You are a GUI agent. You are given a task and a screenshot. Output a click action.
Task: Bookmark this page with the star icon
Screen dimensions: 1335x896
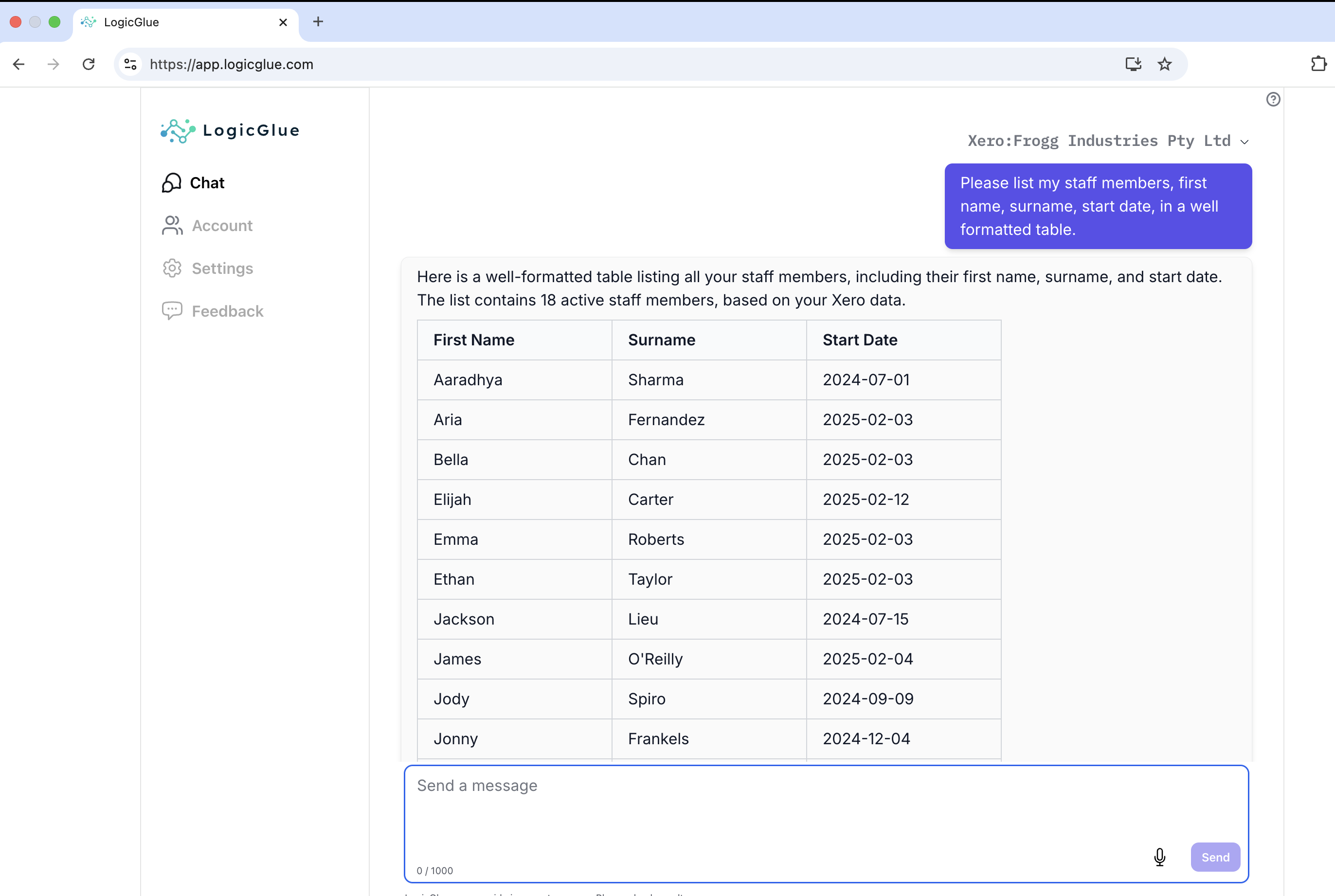(x=1165, y=64)
